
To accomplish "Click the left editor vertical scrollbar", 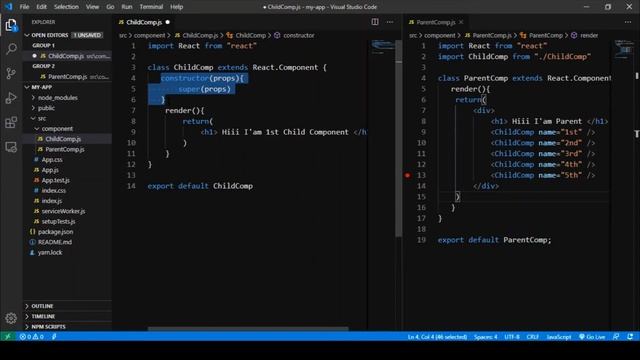I will click(x=399, y=139).
